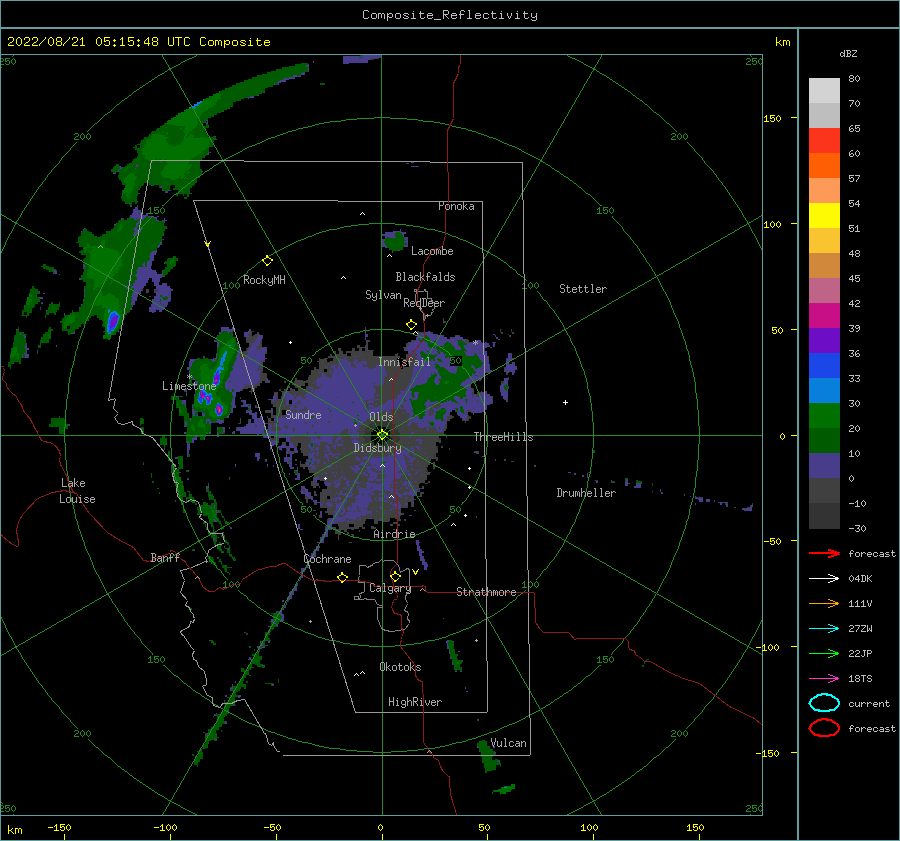
Task: Click the Drumheller town label
Action: [586, 493]
